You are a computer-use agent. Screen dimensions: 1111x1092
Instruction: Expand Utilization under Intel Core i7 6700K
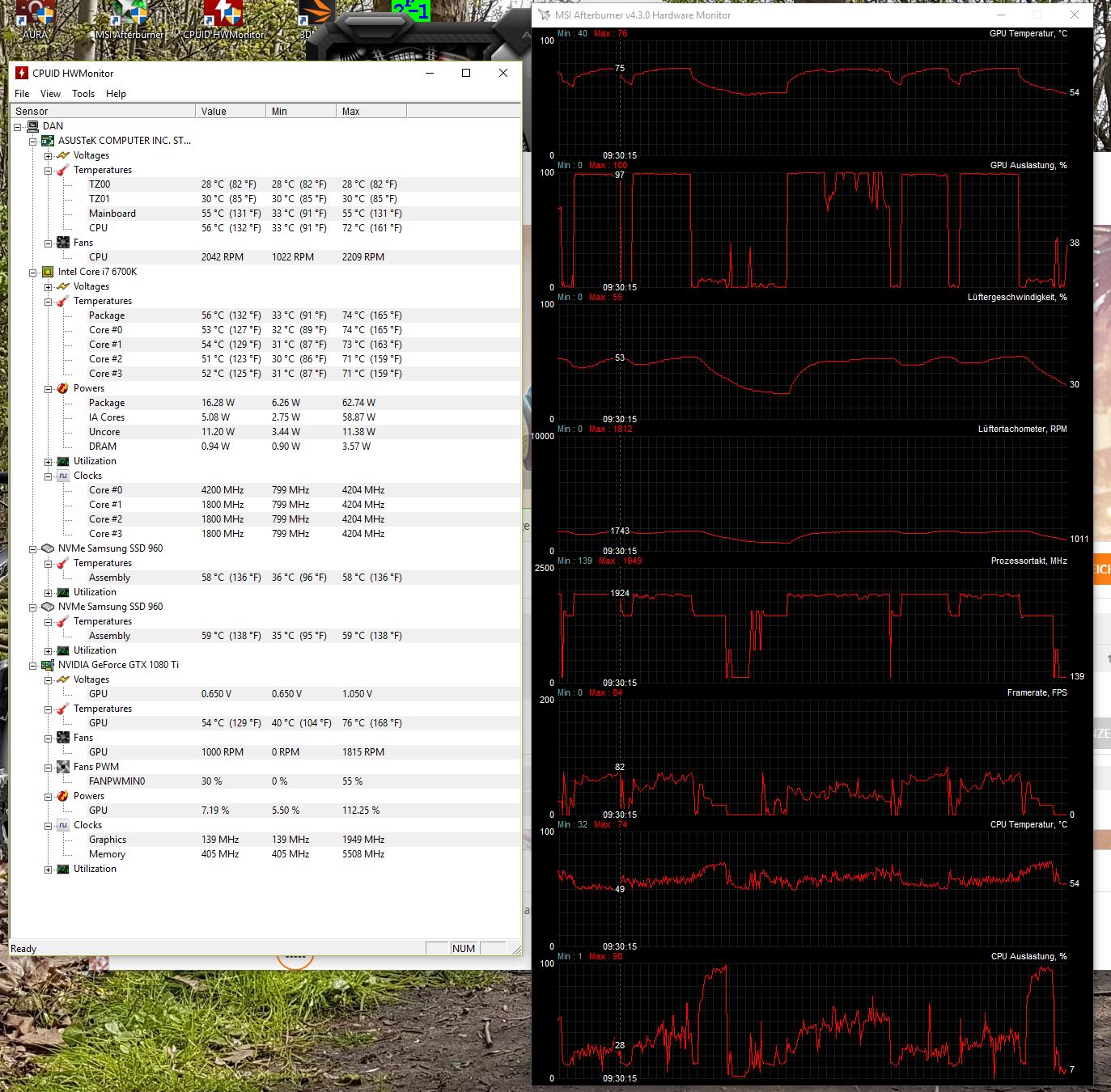pyautogui.click(x=49, y=462)
